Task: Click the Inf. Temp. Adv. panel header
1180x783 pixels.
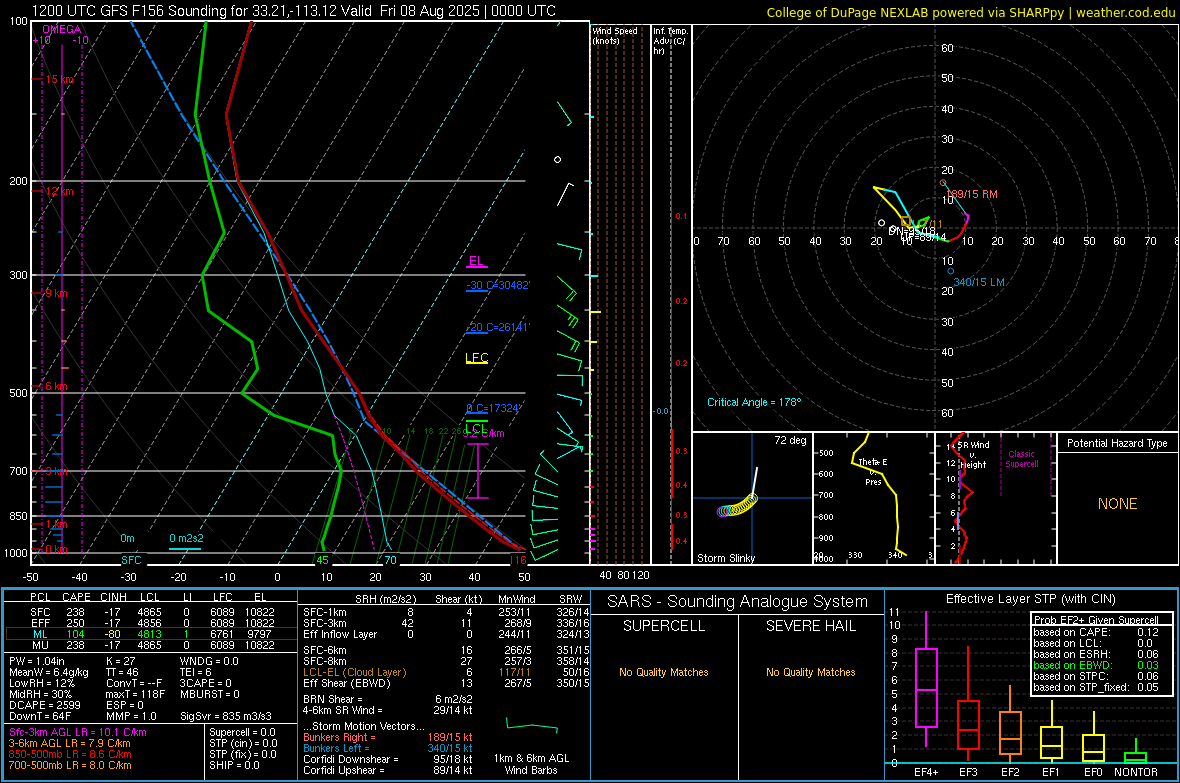Action: click(x=670, y=41)
